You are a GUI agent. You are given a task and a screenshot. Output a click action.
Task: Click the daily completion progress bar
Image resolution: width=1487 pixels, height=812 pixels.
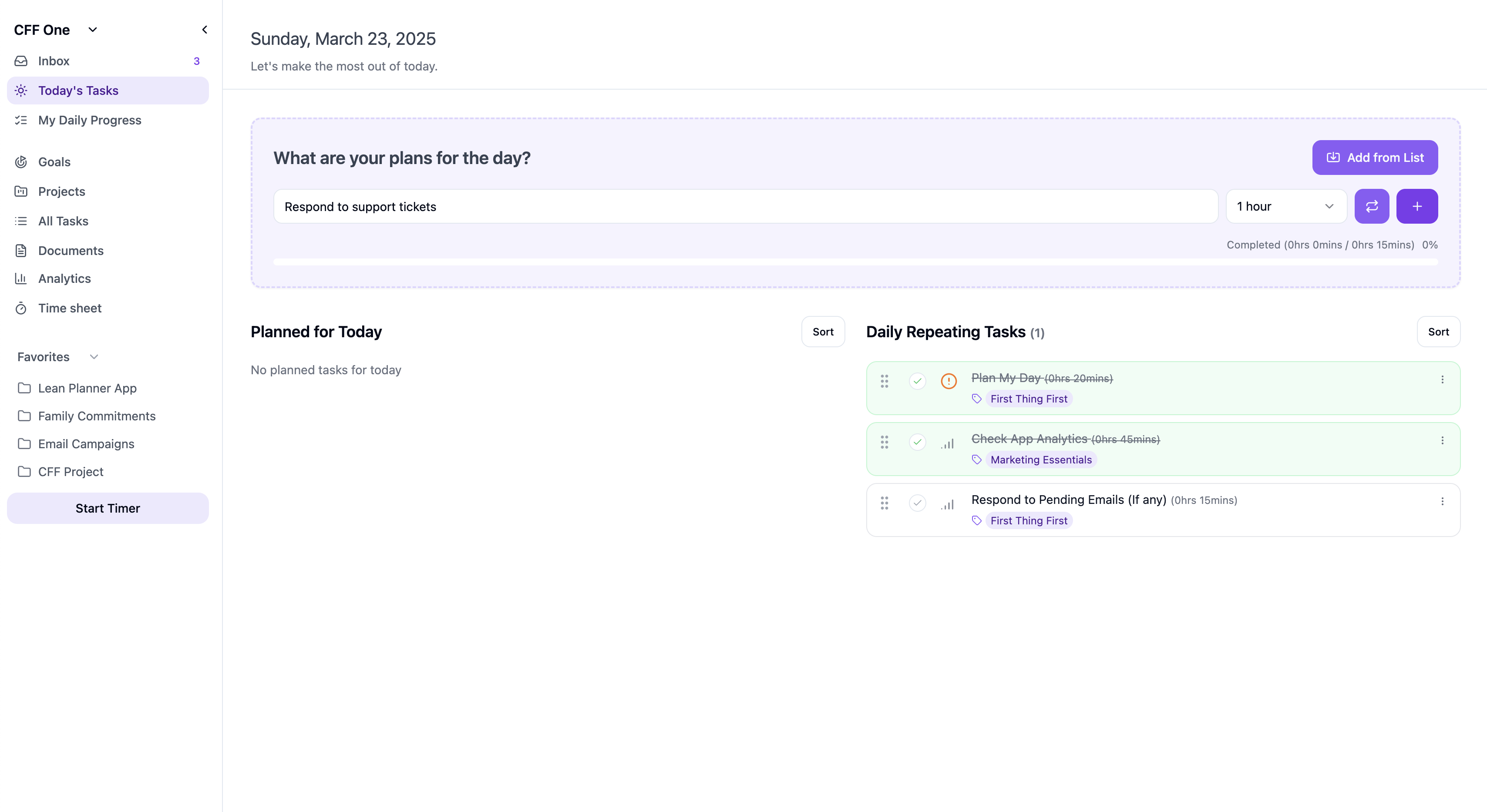point(855,262)
